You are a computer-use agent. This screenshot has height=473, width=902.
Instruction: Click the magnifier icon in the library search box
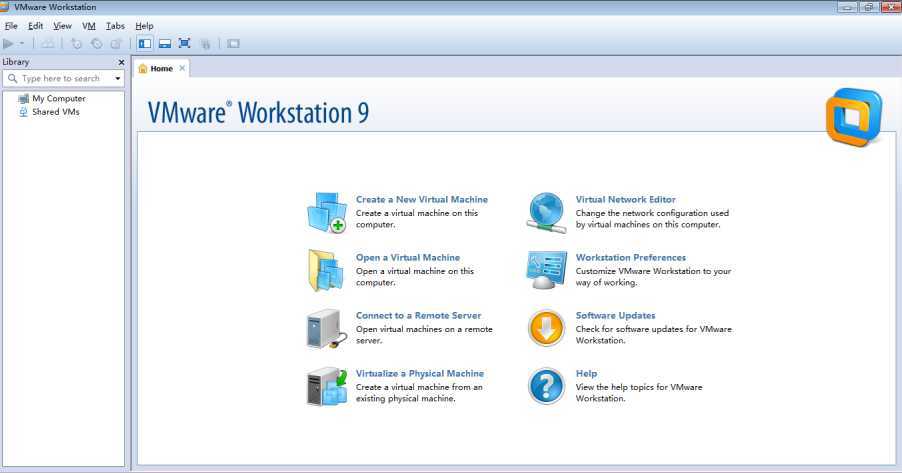pos(13,78)
